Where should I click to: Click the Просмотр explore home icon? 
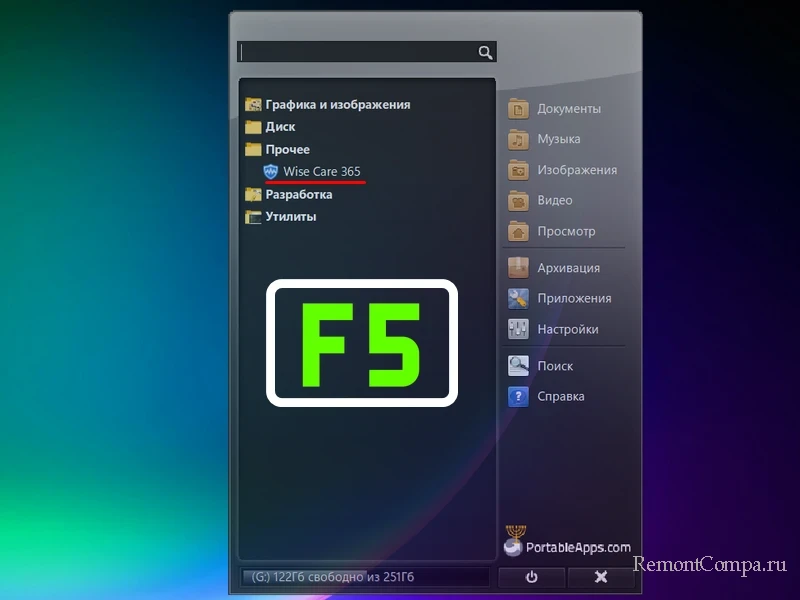(x=518, y=231)
